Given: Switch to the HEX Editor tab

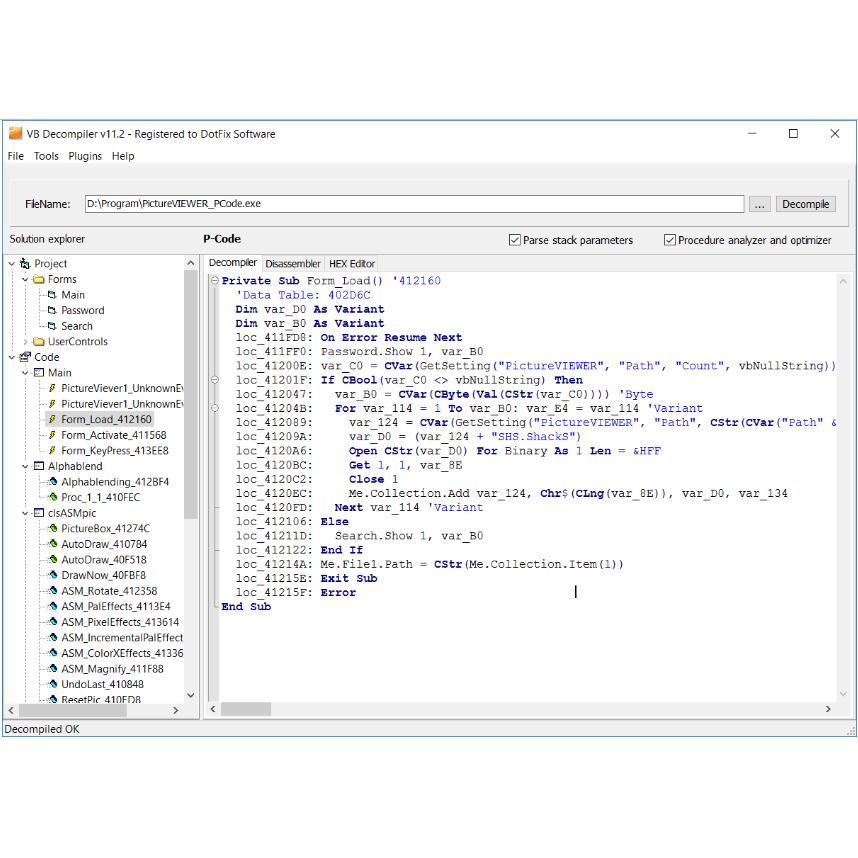Looking at the screenshot, I should click(x=352, y=264).
